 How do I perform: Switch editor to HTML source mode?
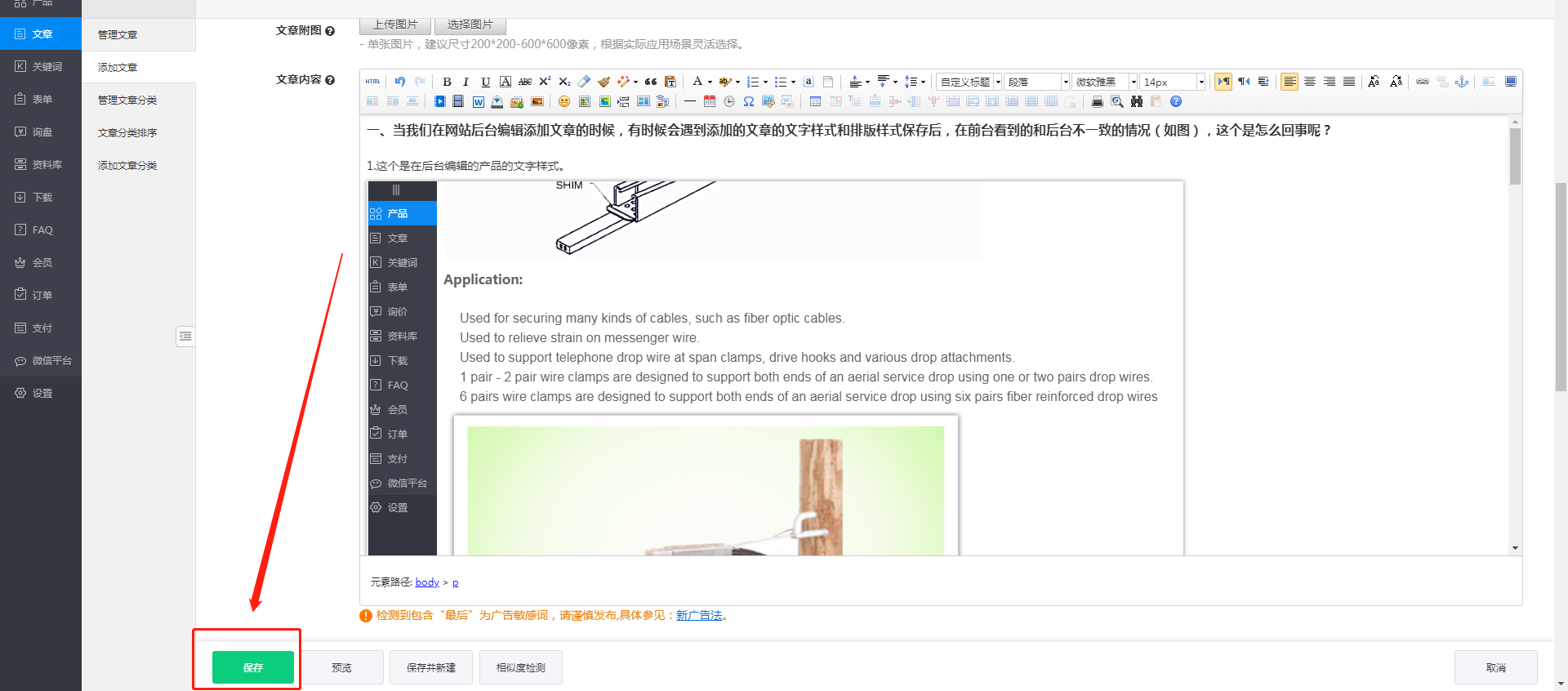tap(372, 82)
